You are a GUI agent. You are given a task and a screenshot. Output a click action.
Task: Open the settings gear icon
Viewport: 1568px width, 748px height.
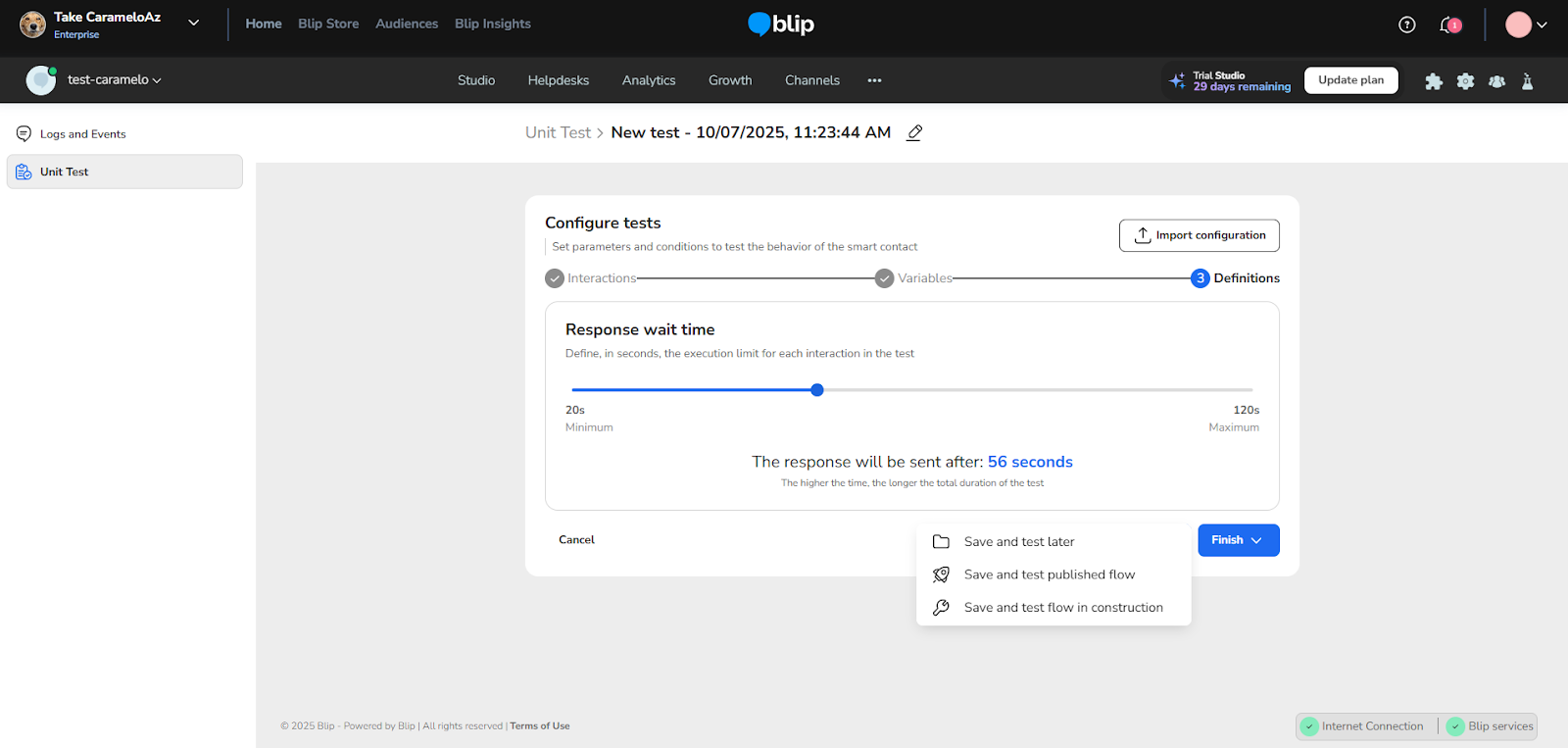(x=1465, y=81)
